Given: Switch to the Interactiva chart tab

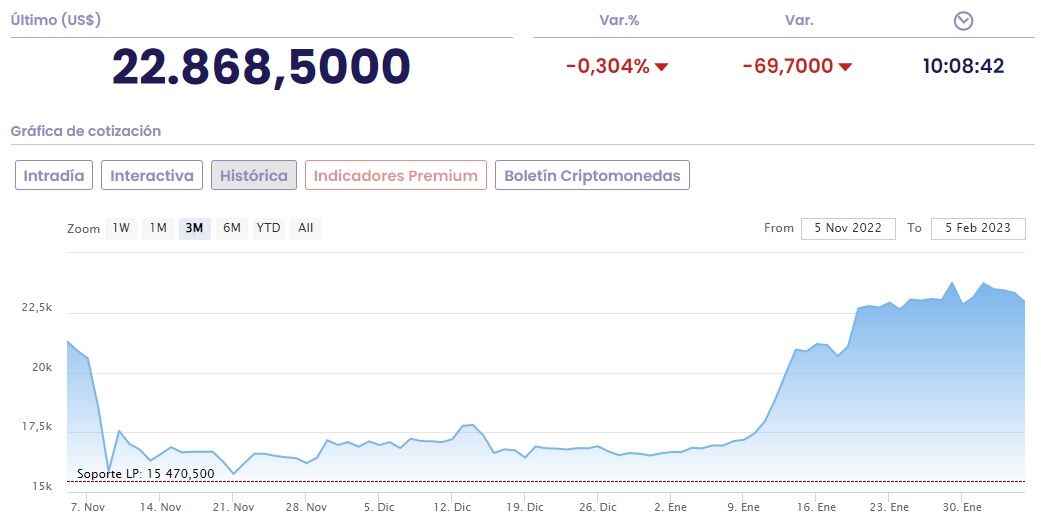Looking at the screenshot, I should [152, 175].
